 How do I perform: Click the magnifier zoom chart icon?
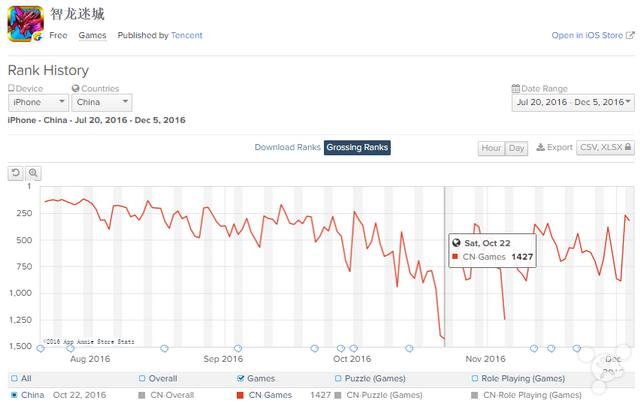(33, 173)
